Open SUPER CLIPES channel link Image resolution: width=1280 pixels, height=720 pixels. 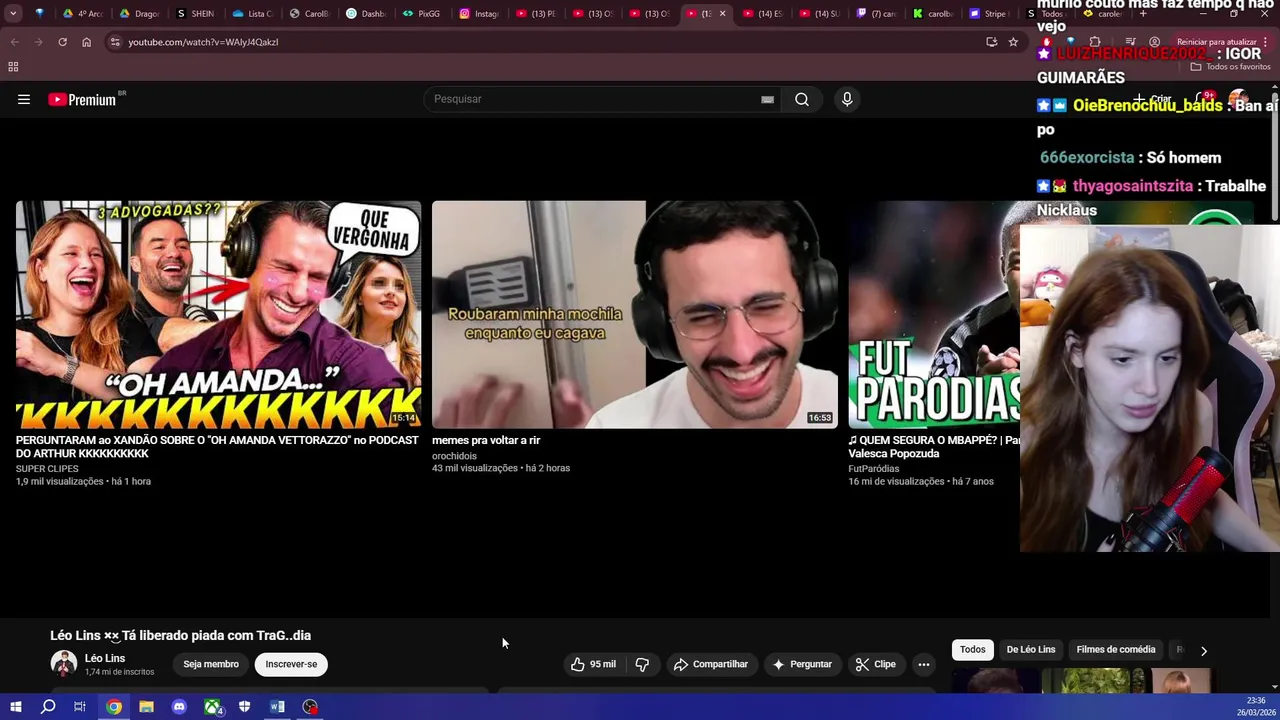[x=47, y=469]
